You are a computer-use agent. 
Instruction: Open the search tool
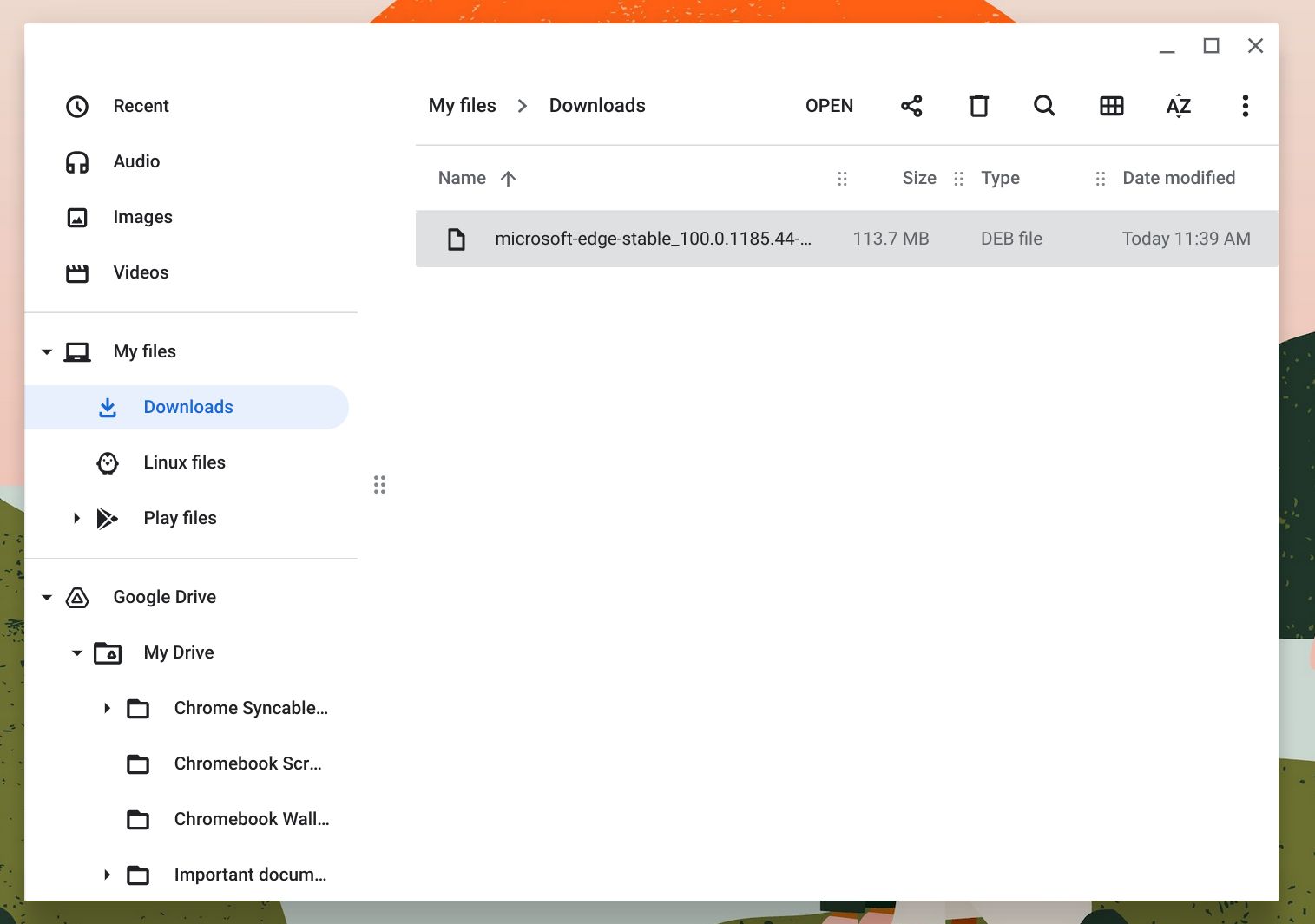tap(1044, 105)
